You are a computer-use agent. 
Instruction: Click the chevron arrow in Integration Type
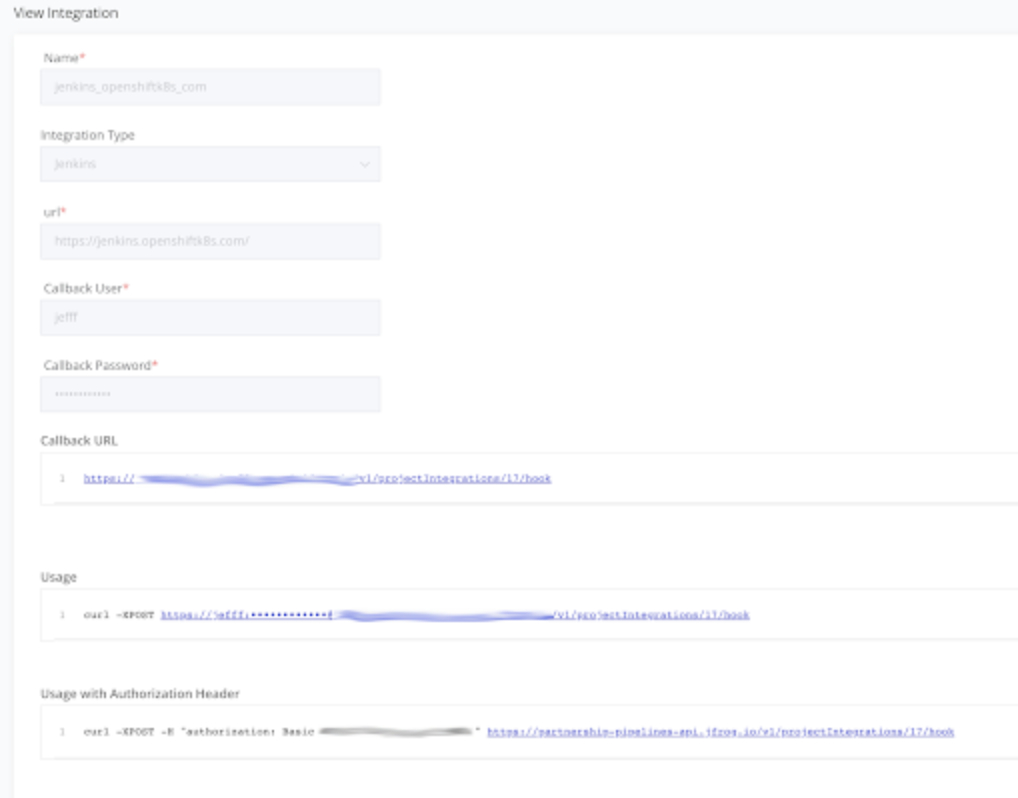pos(365,164)
